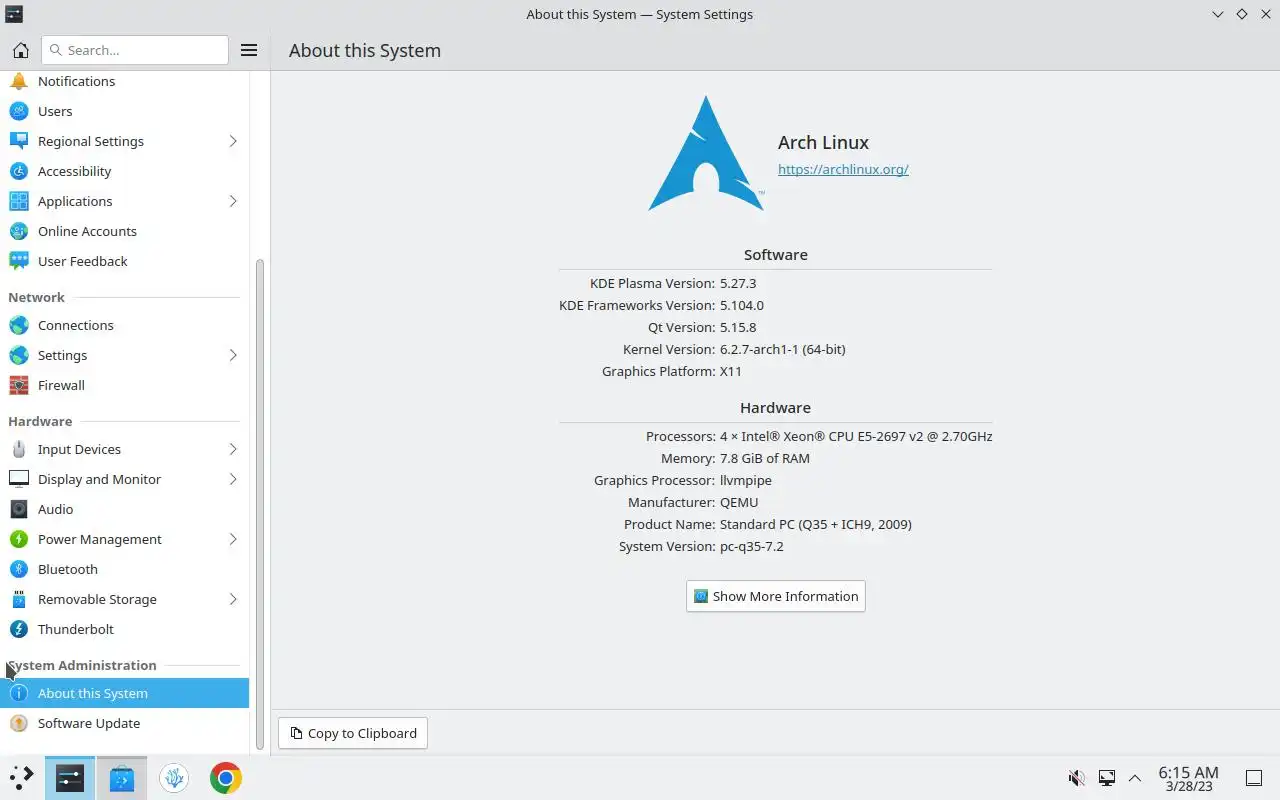Expand the Removable Storage chevron

[233, 599]
